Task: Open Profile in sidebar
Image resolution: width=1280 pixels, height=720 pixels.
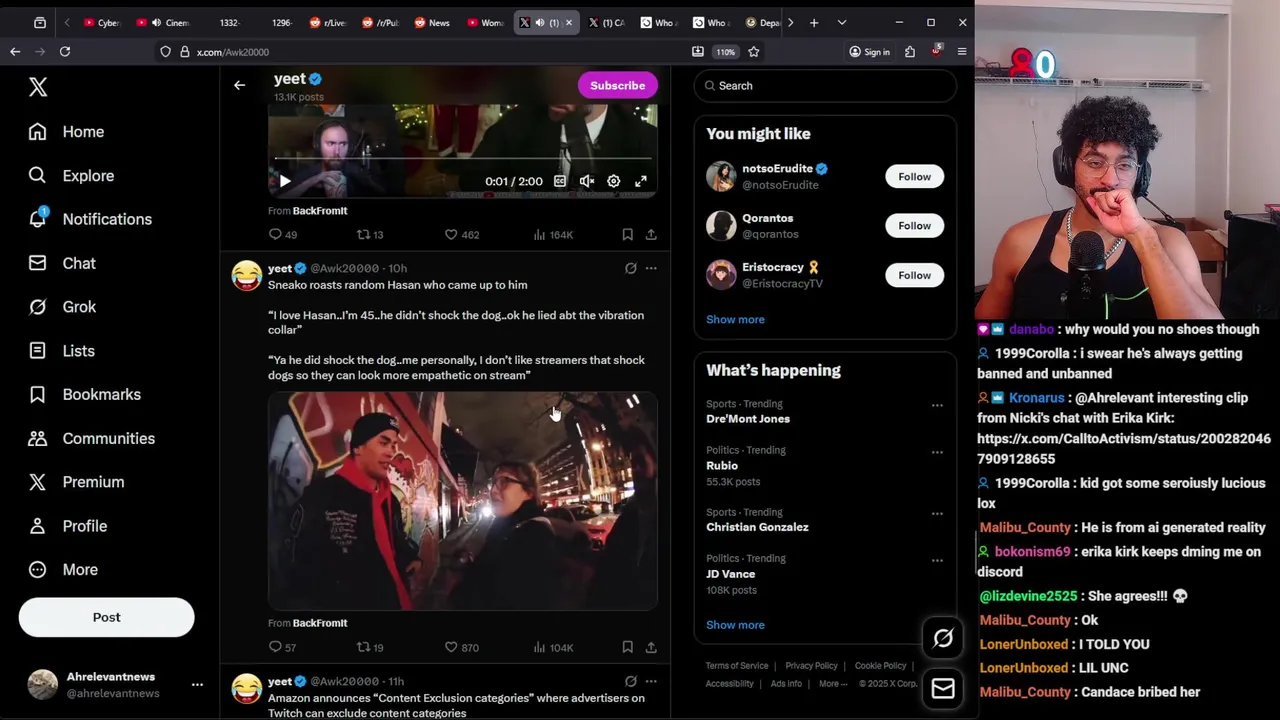Action: click(68, 526)
